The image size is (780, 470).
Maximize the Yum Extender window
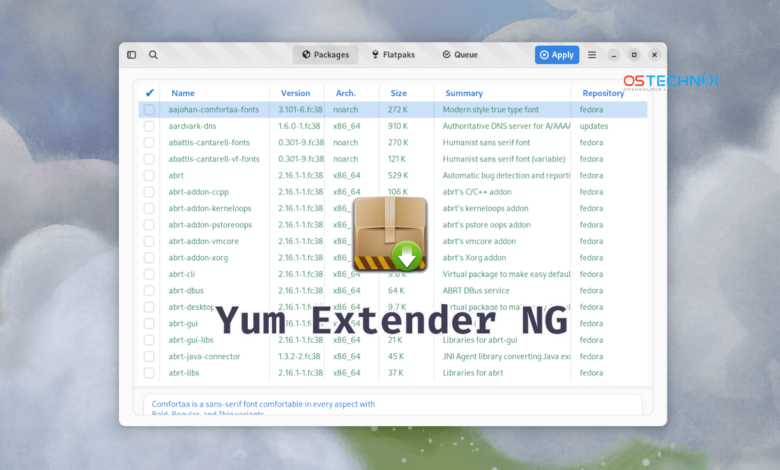(x=634, y=55)
